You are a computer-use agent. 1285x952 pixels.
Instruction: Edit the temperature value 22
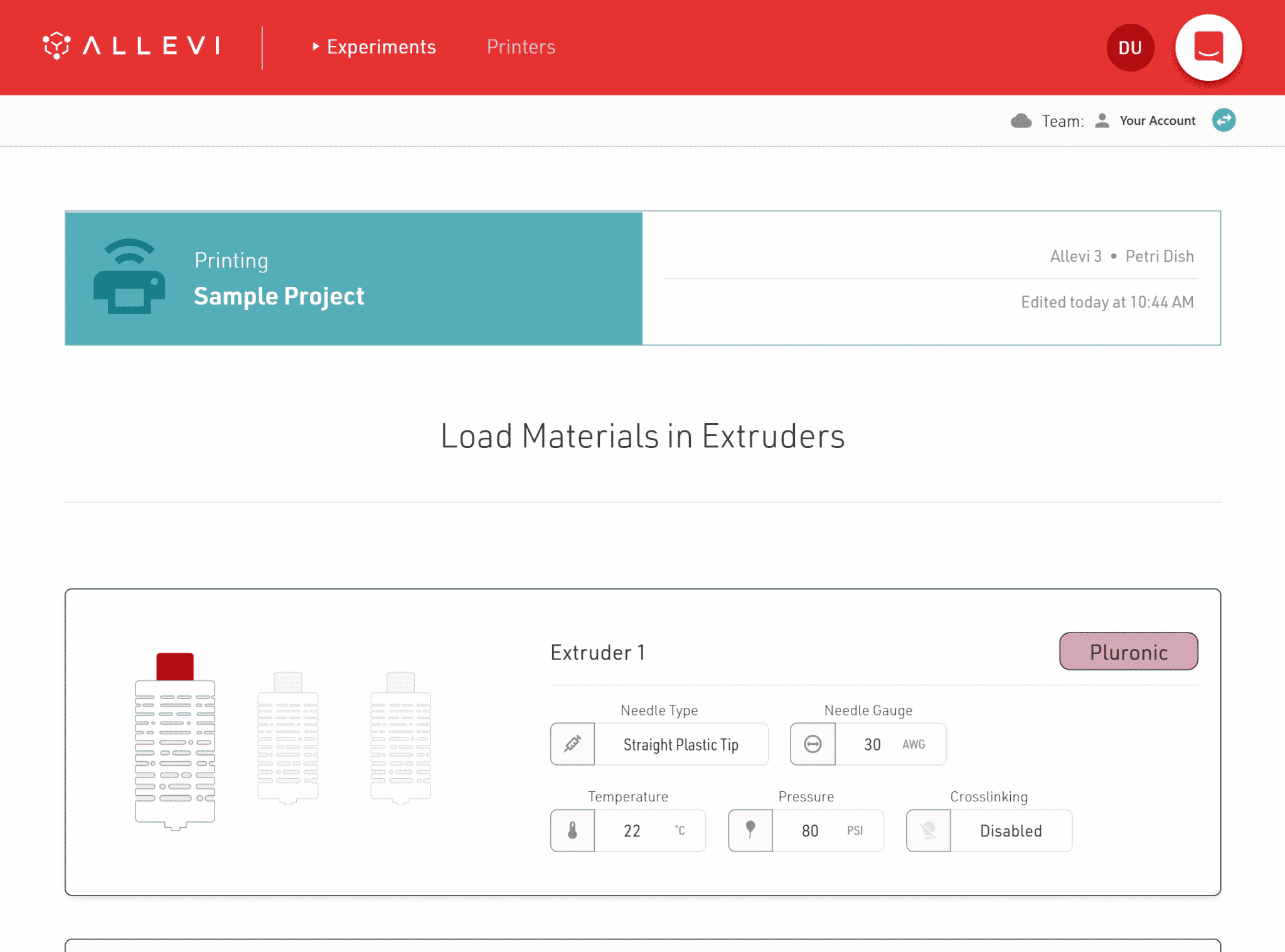tap(632, 831)
